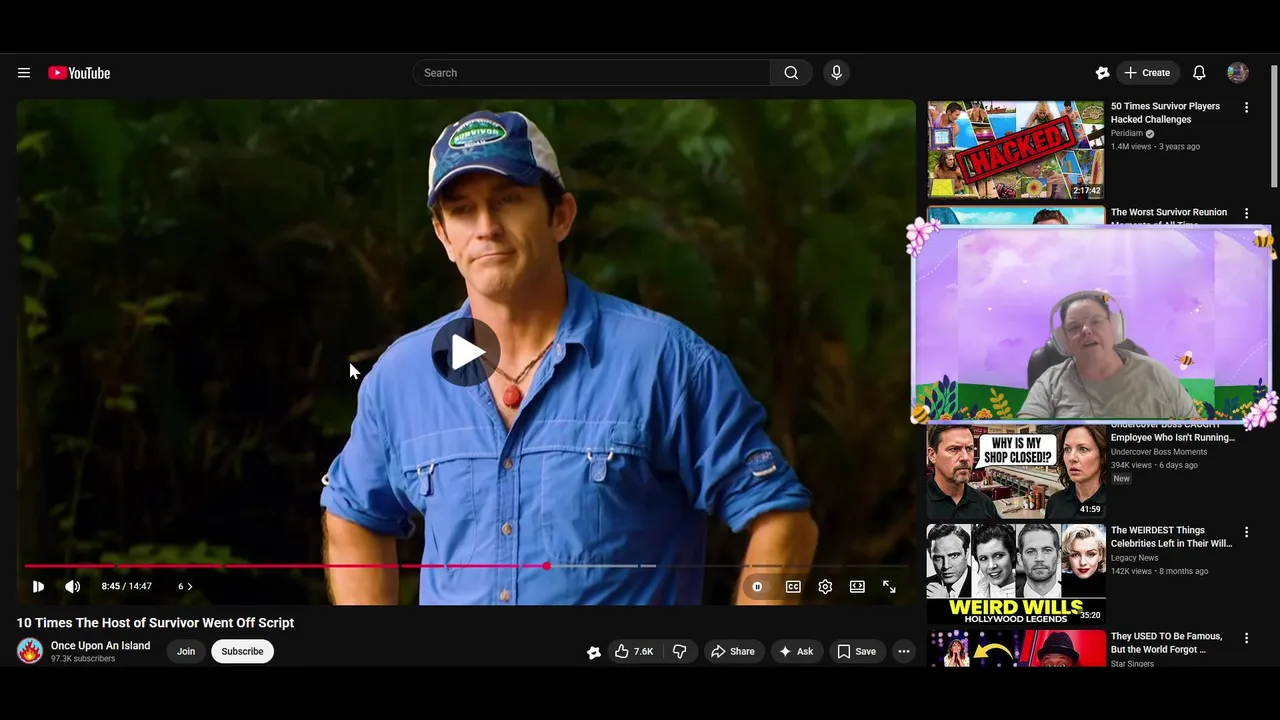Click the search magnifier button

(x=791, y=73)
